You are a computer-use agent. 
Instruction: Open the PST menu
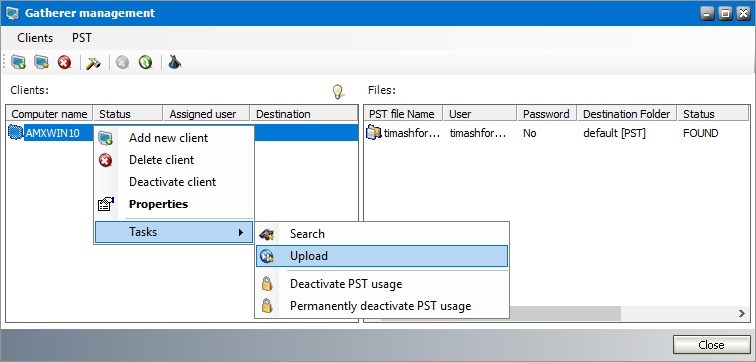point(81,38)
